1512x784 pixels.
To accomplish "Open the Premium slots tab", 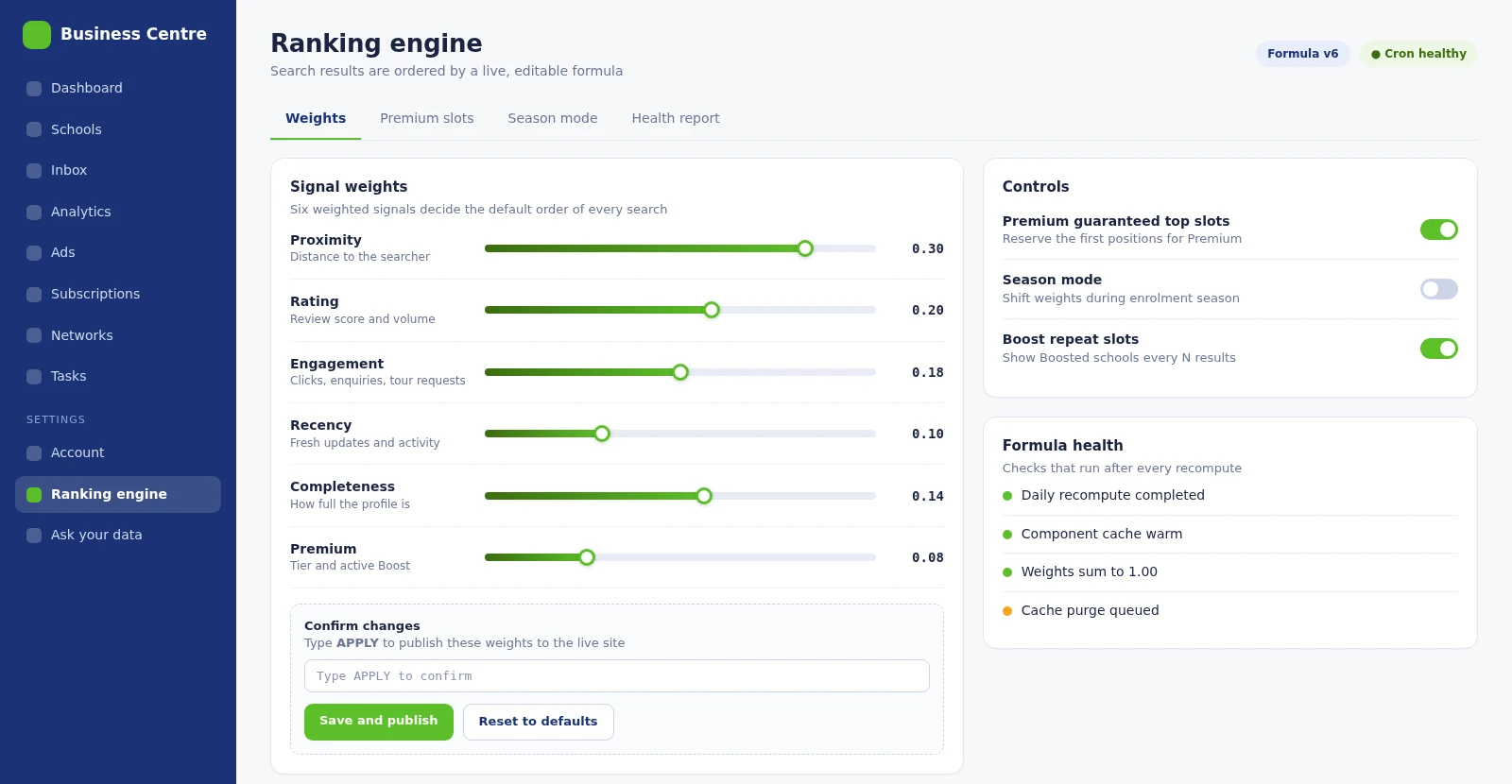I will [427, 119].
